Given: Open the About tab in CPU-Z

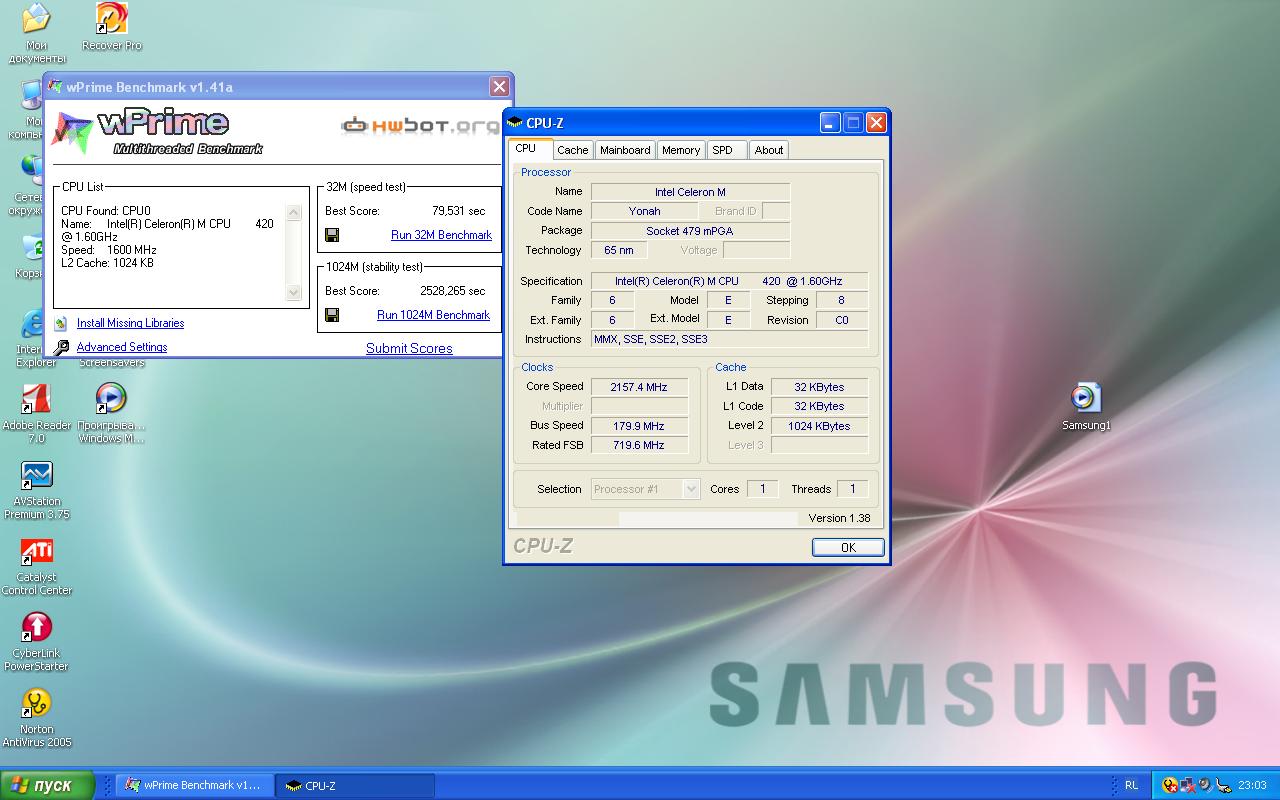Looking at the screenshot, I should pos(769,150).
